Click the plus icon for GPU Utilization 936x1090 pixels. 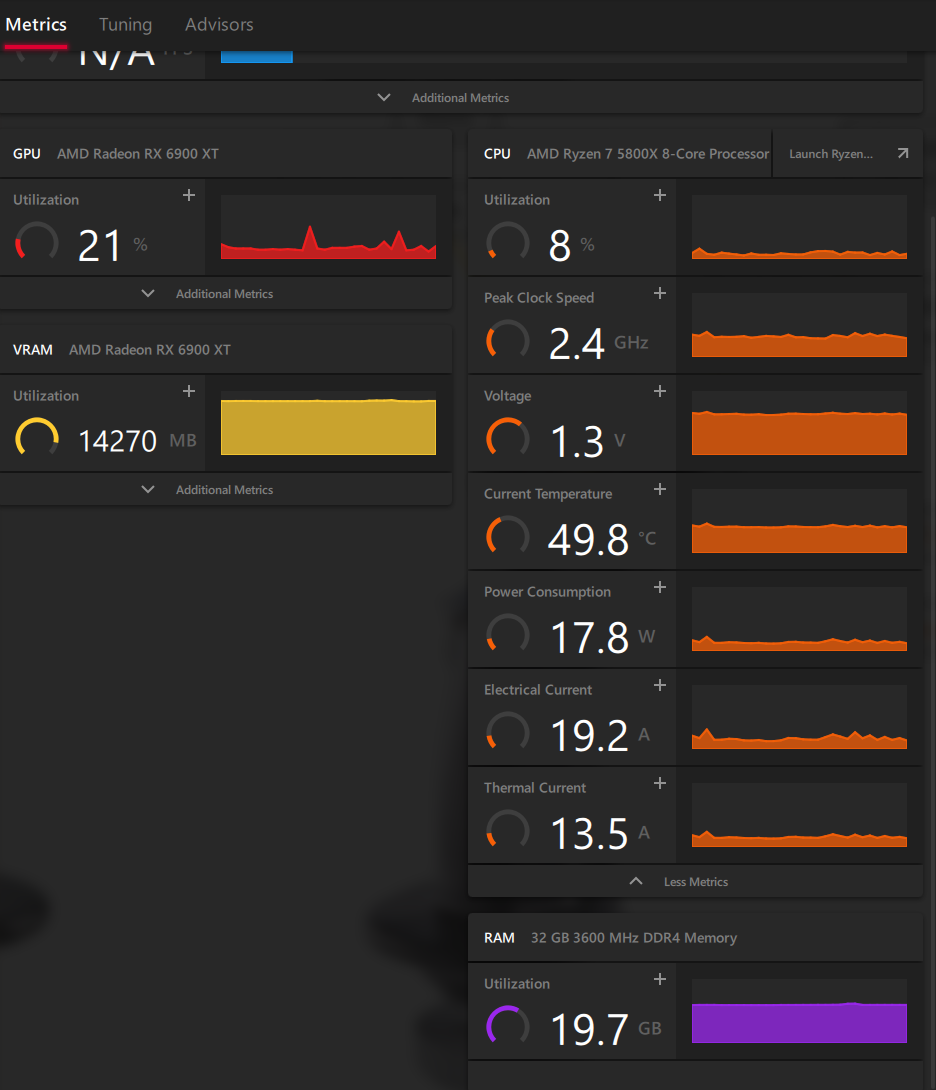coord(188,195)
